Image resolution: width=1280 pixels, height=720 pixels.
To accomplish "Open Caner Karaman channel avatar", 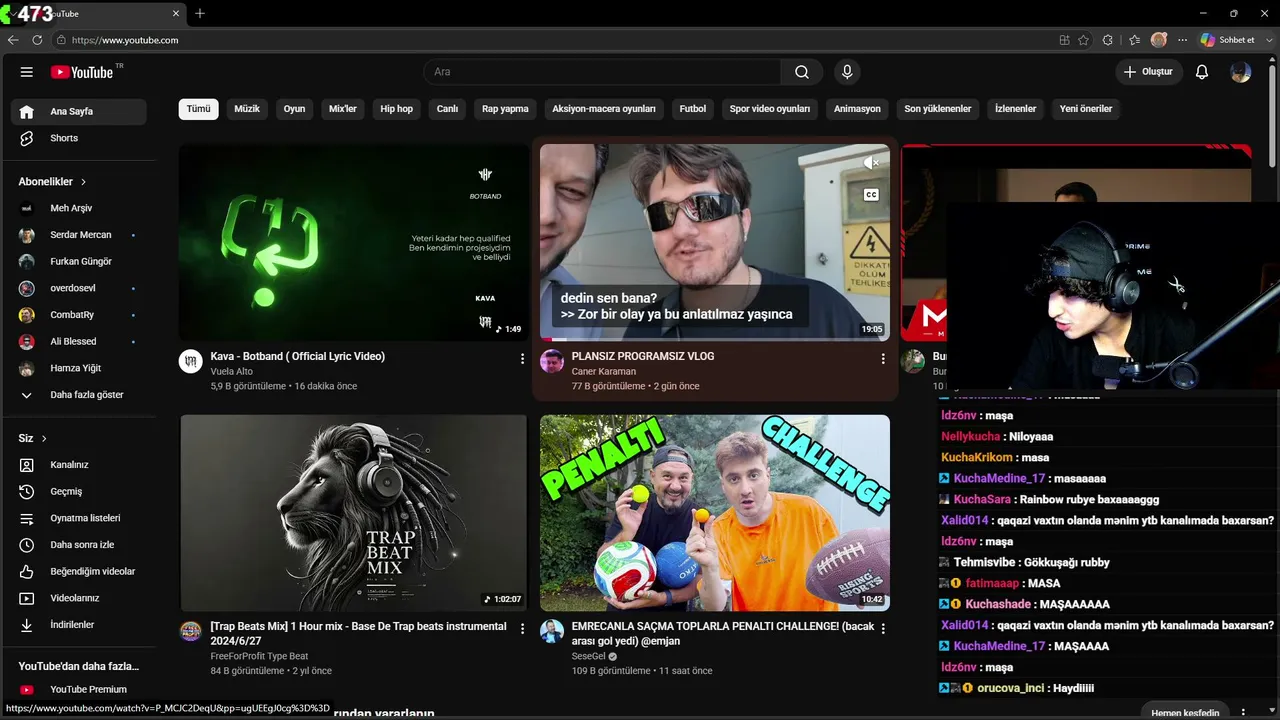I will click(x=552, y=361).
